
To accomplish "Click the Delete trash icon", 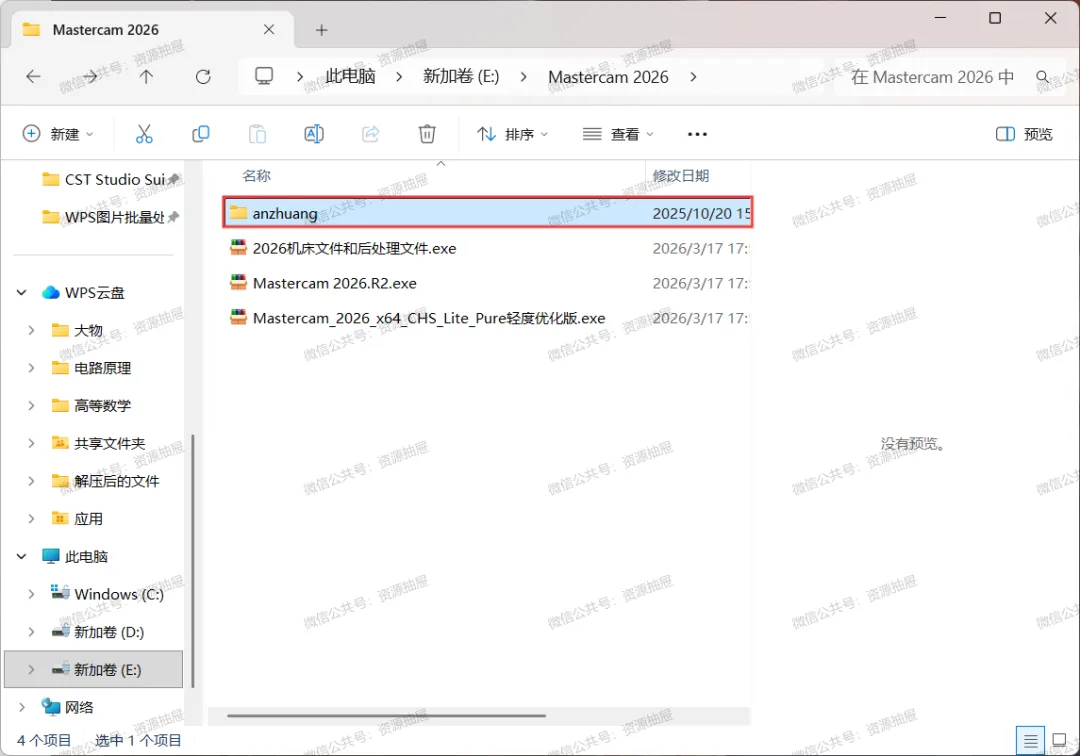I will coord(427,134).
